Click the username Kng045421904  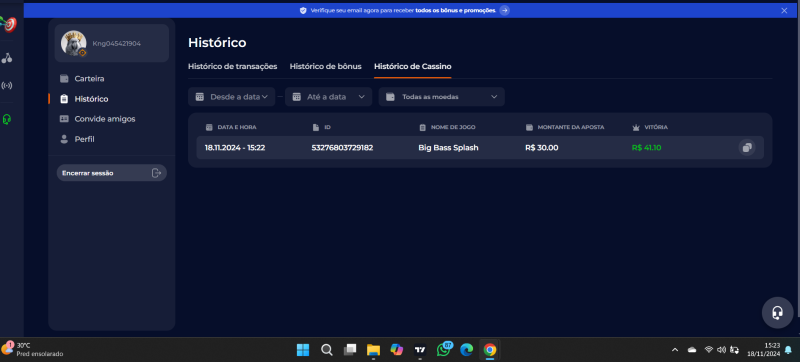pos(116,43)
